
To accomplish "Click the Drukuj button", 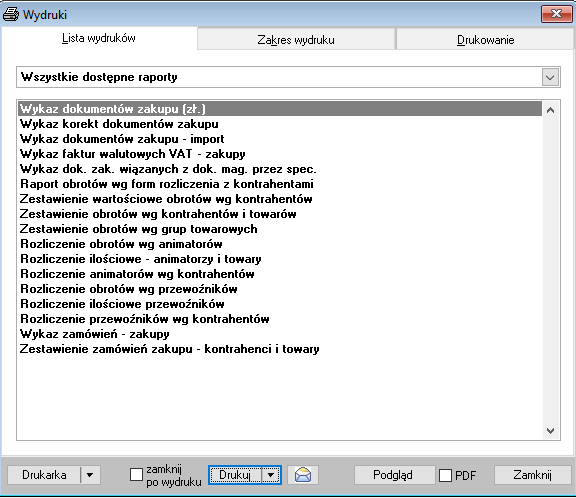I will pos(235,475).
